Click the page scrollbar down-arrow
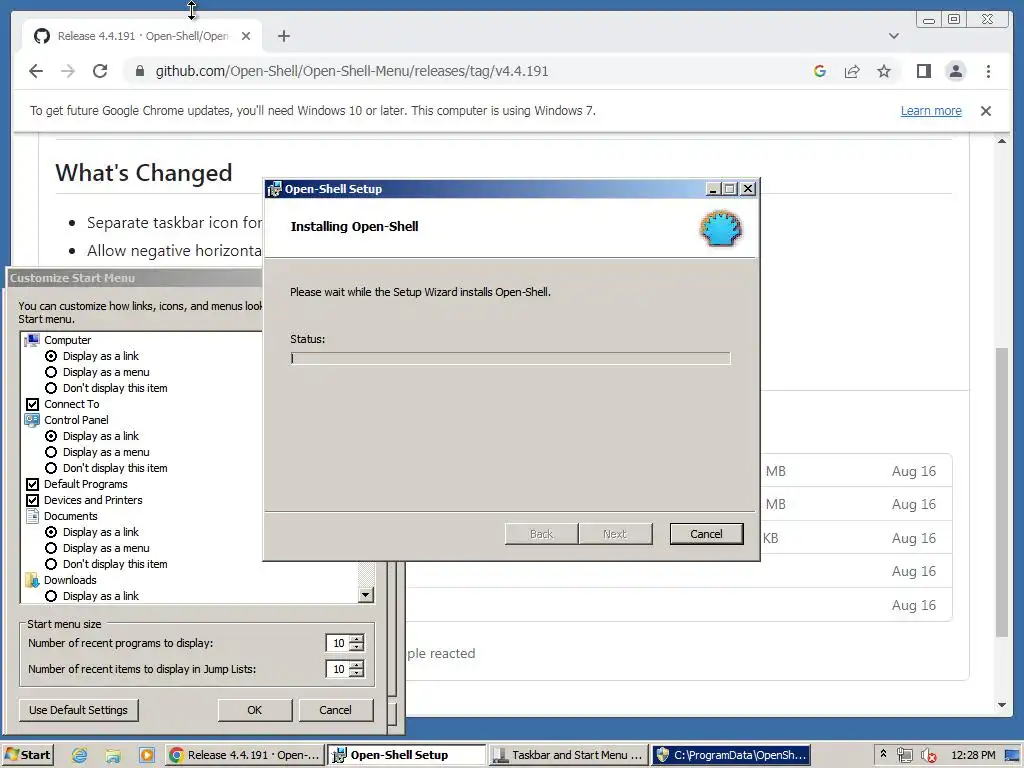This screenshot has width=1024, height=768. coord(1002,705)
